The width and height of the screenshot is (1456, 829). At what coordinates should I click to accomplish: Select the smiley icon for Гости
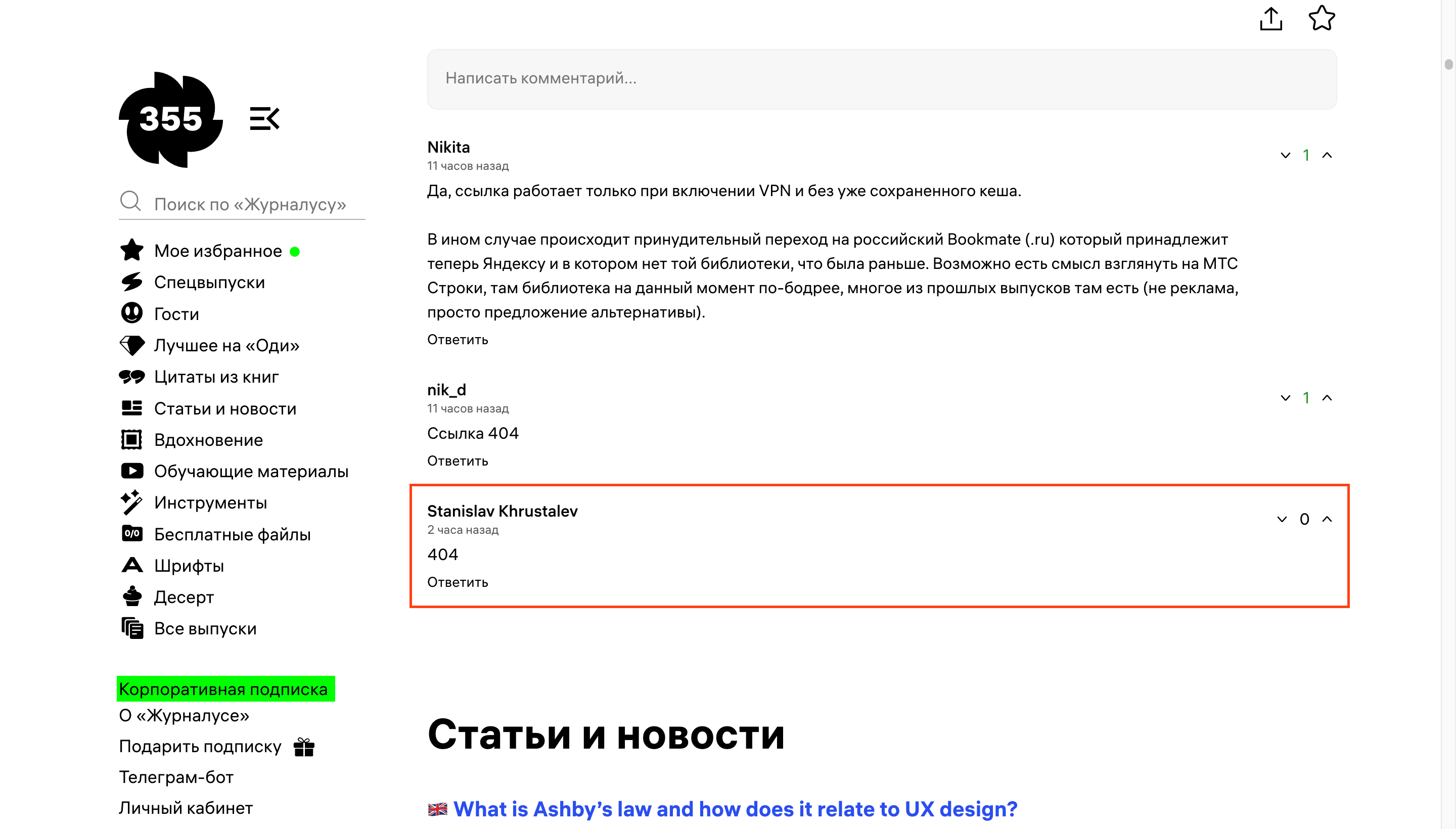(132, 313)
